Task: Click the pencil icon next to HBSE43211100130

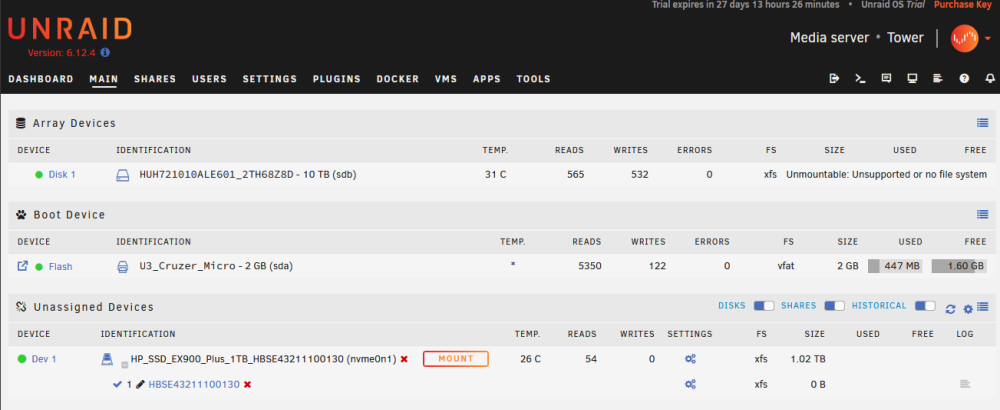Action: 140,384
